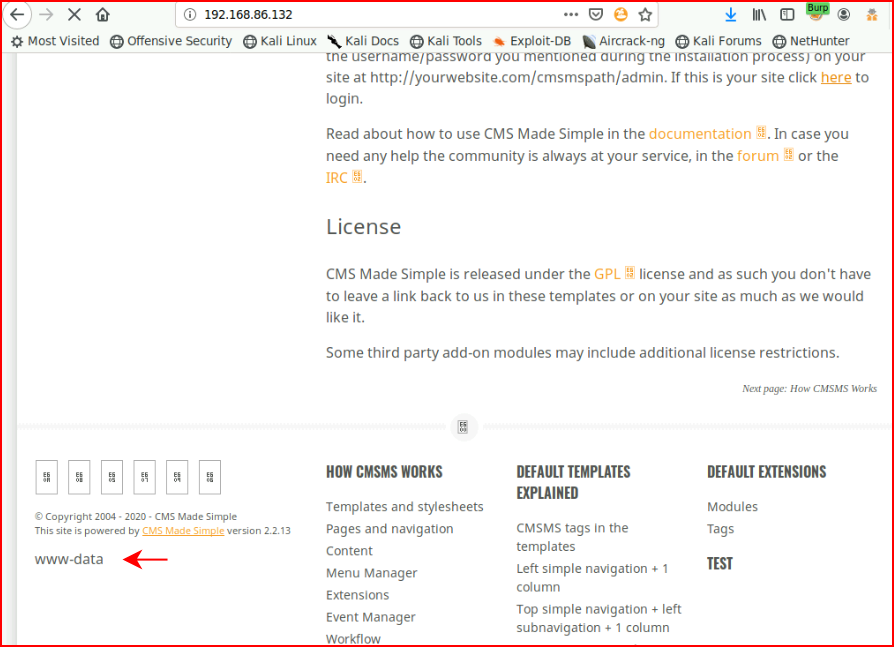
Task: Open the Kali Tools bookmark
Action: pos(446,41)
